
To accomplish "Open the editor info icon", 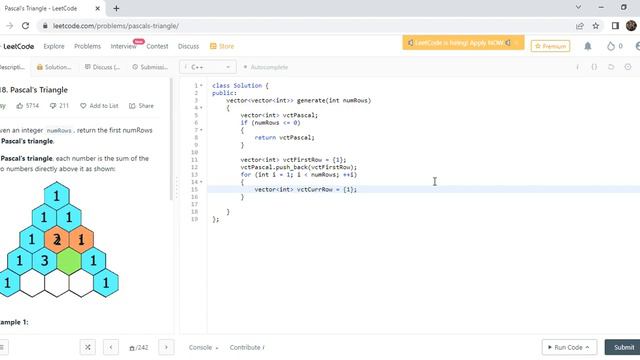I will pos(578,67).
